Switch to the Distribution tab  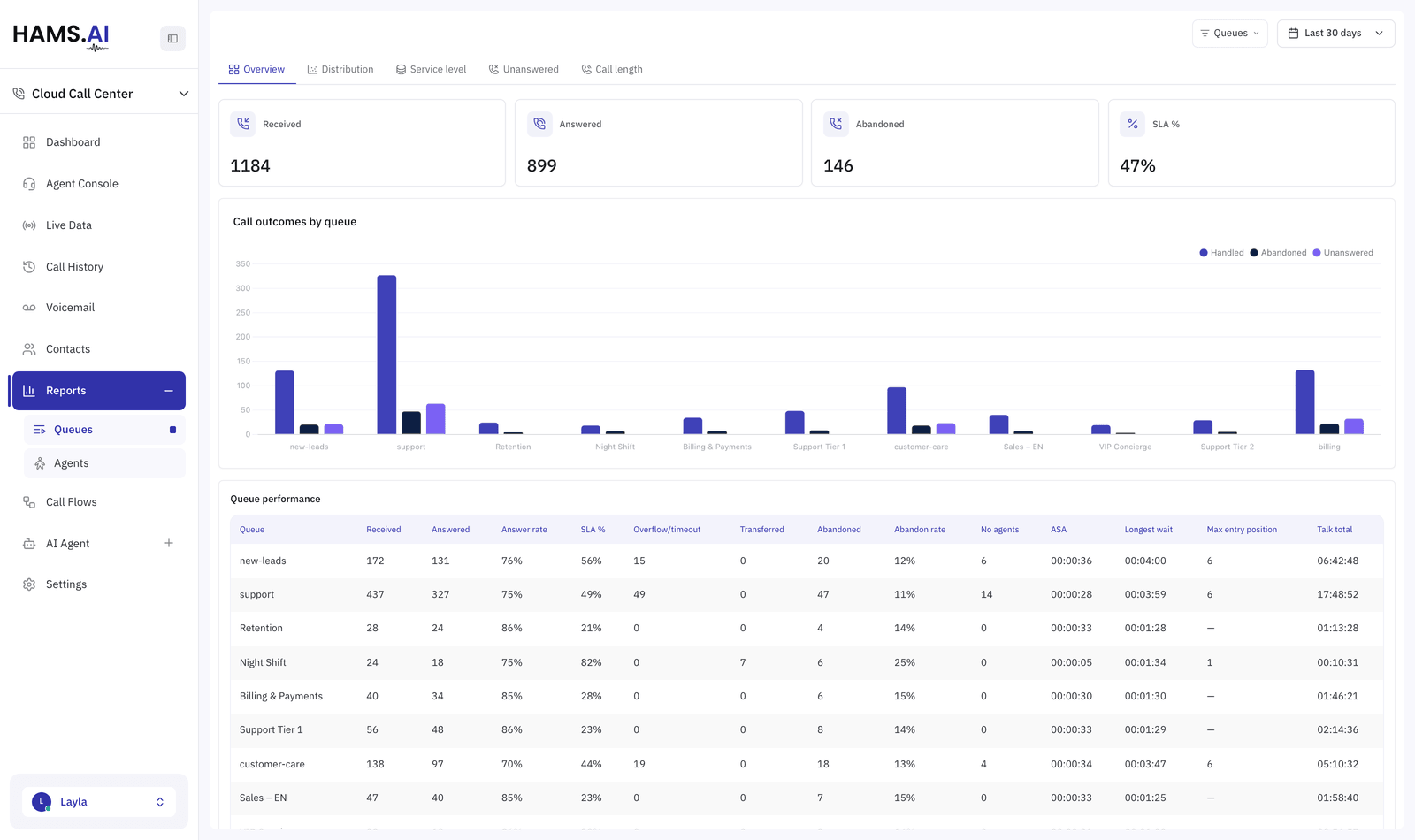340,69
